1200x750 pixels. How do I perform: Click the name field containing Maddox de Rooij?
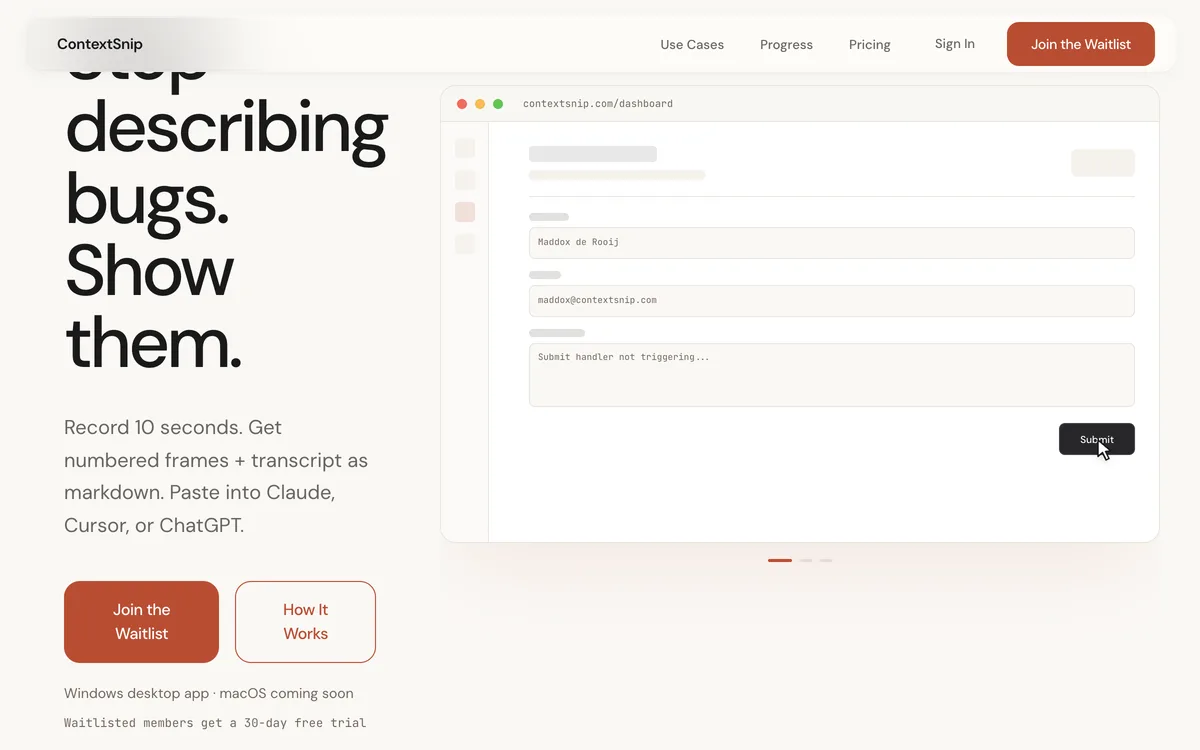[832, 243]
